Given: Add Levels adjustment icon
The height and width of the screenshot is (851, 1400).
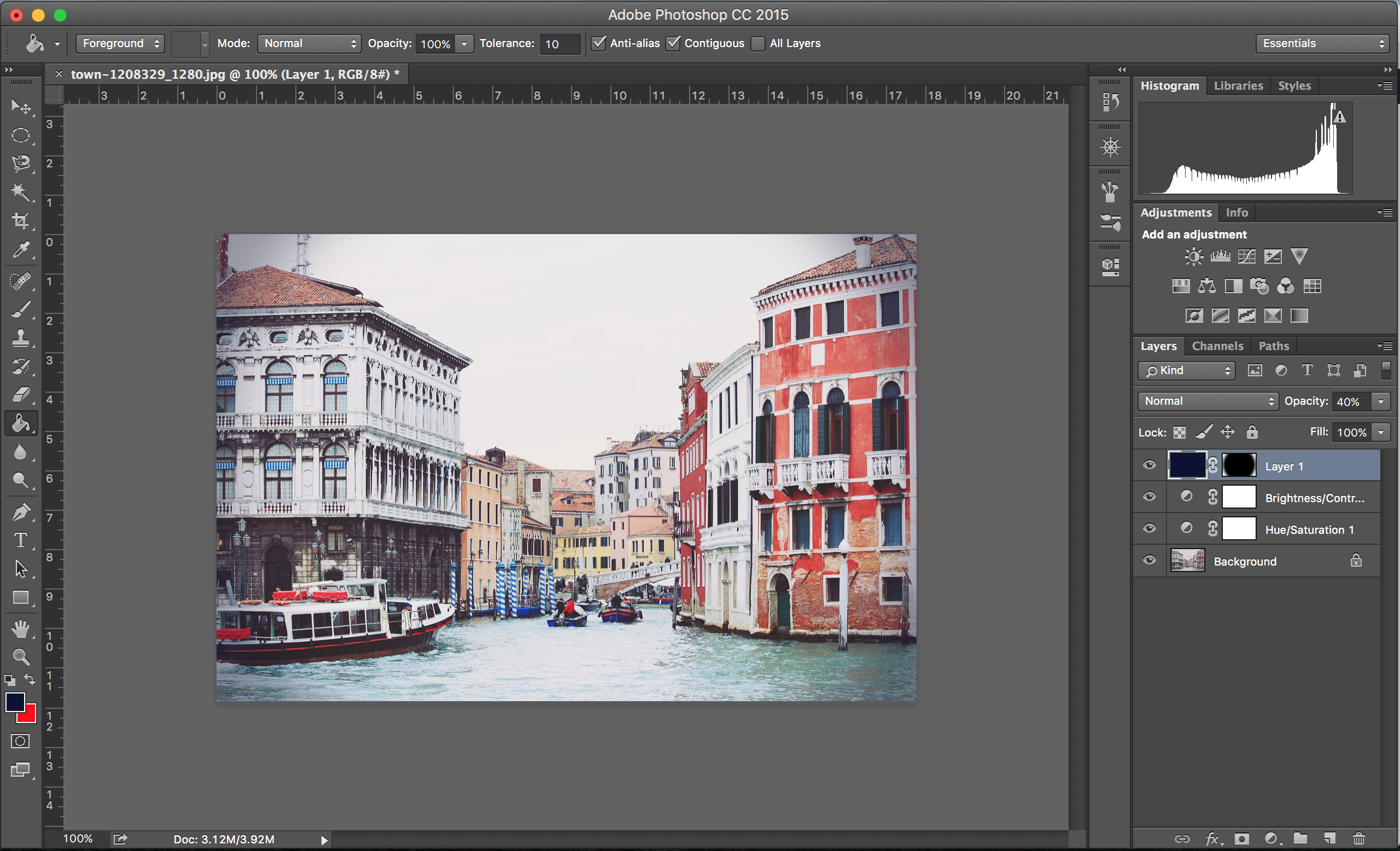Looking at the screenshot, I should pyautogui.click(x=1220, y=257).
